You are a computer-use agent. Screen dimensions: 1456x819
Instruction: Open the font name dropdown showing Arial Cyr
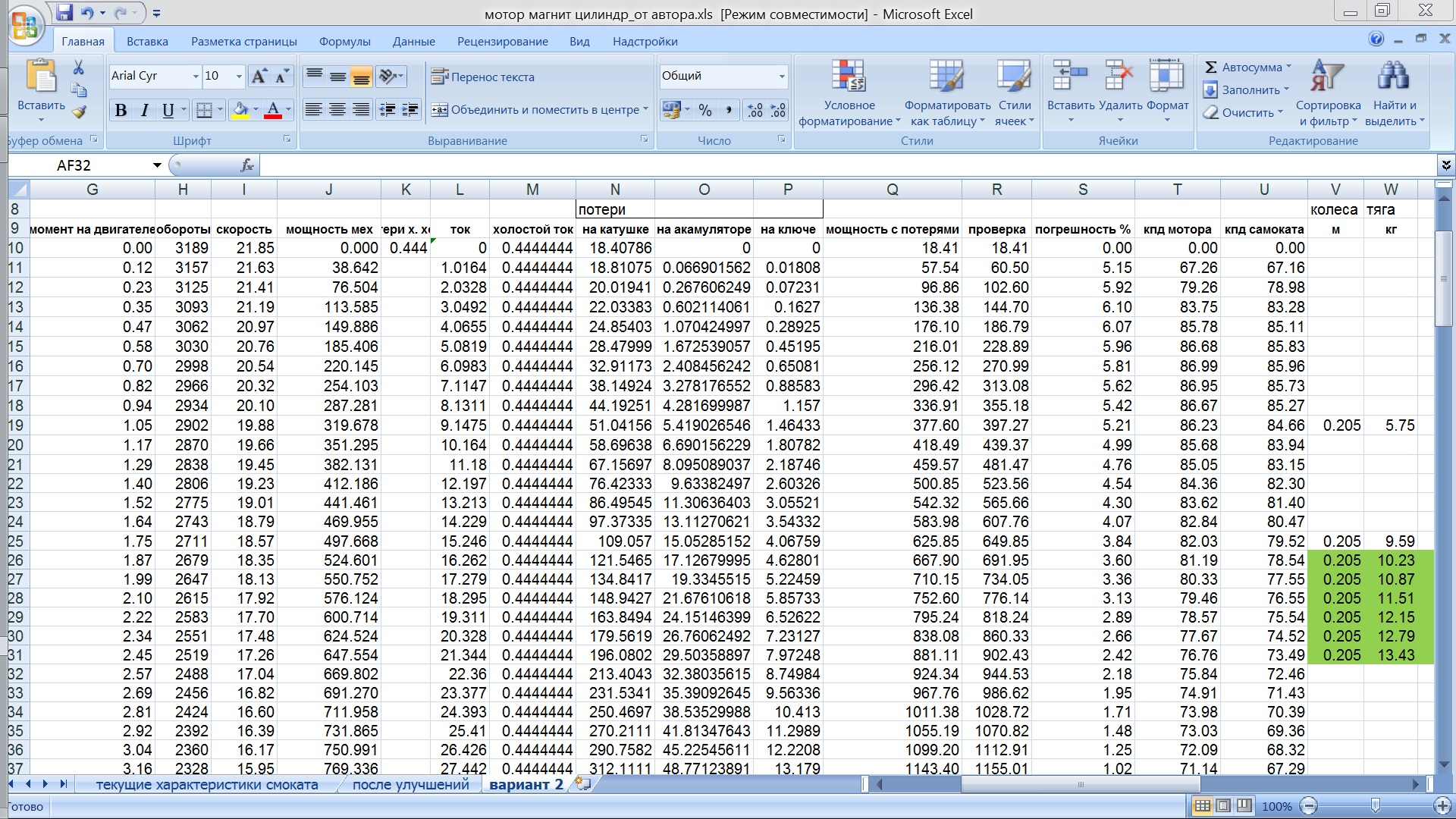[x=196, y=76]
